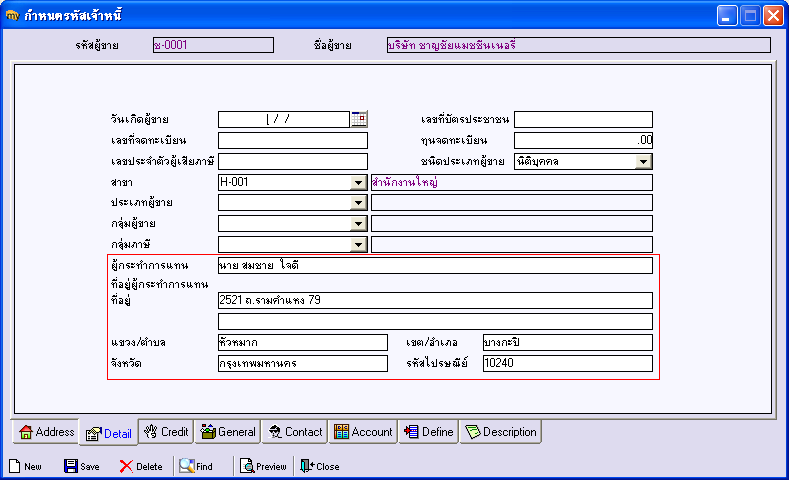
Task: Click the ทุนจดทะเบียน amount field
Action: point(583,140)
